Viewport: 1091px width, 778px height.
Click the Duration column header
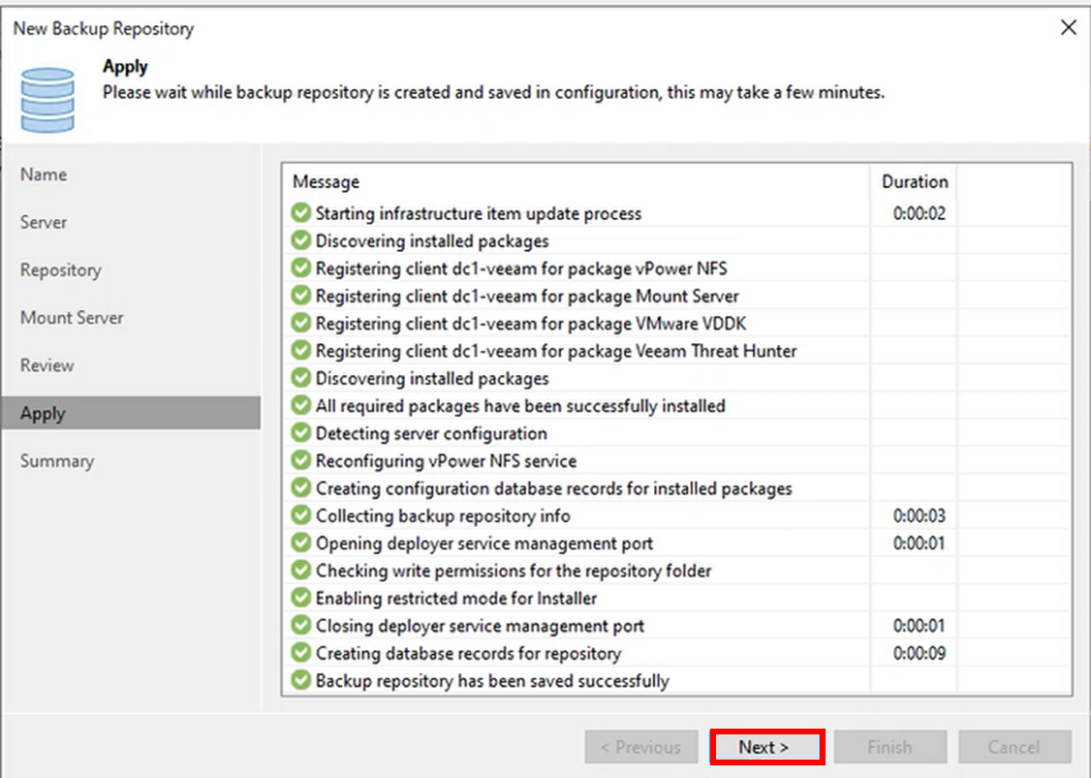coord(914,182)
